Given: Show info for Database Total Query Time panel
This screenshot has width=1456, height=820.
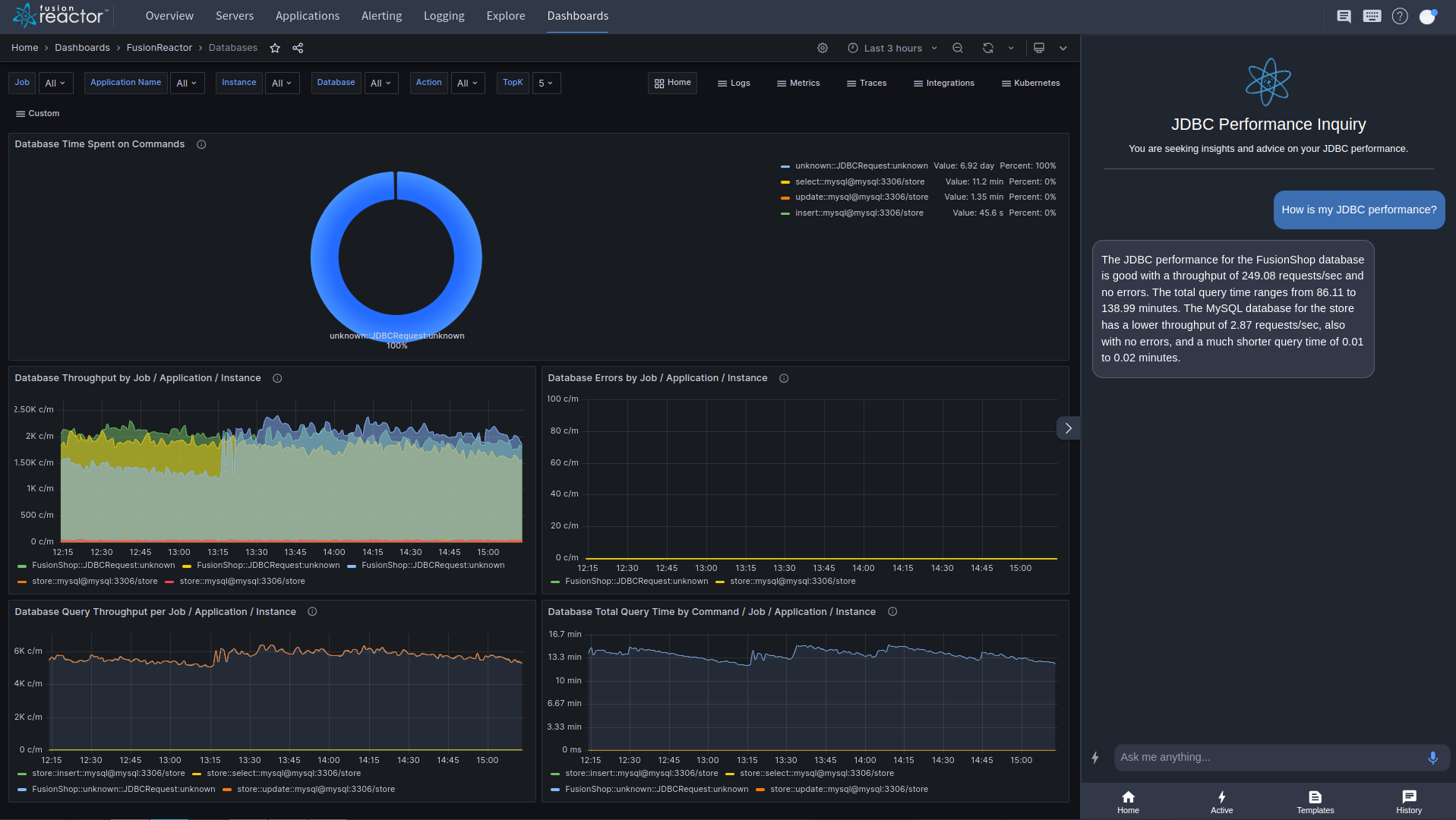Looking at the screenshot, I should 892,612.
